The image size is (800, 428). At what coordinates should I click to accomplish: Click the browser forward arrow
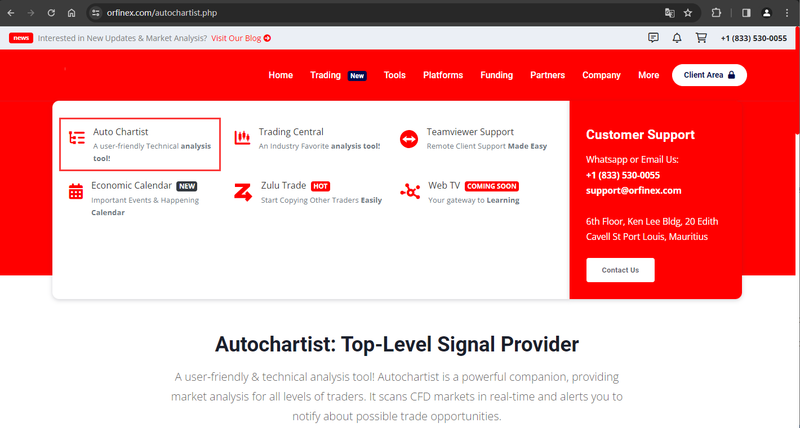tap(31, 13)
